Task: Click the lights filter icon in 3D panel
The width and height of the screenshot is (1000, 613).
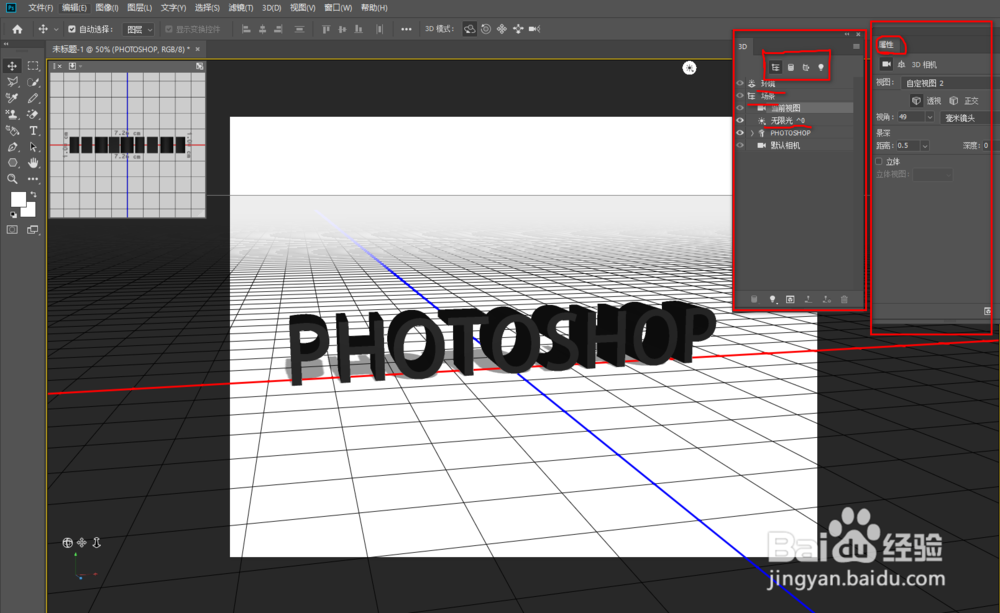Action: [822, 67]
